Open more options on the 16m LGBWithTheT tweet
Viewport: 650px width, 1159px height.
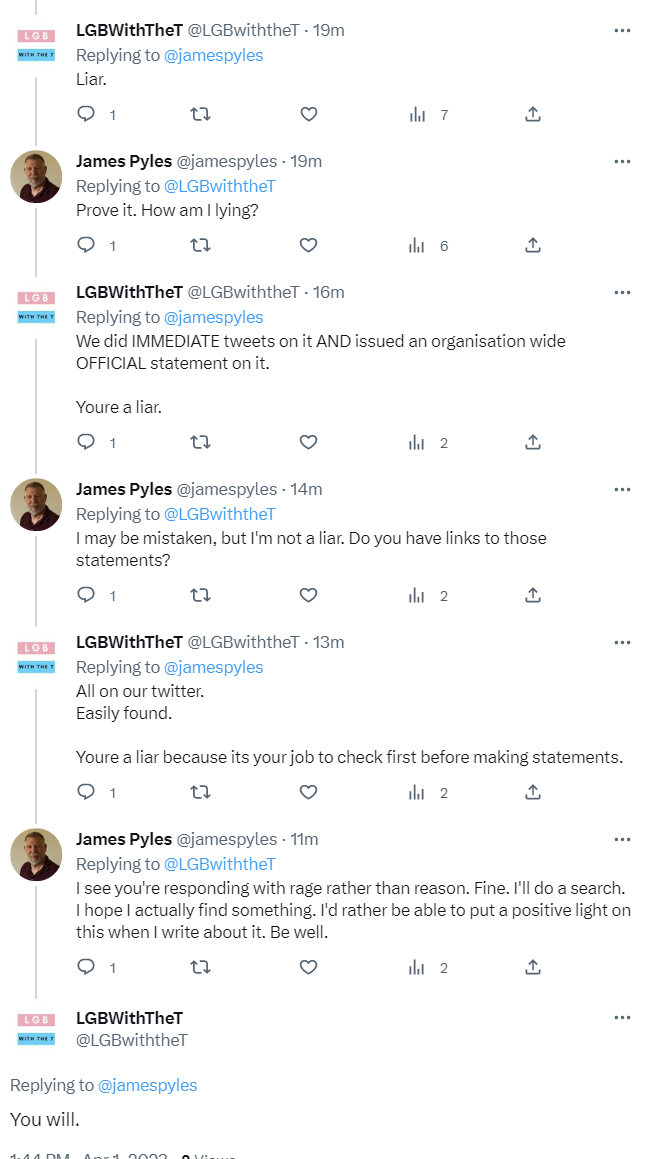click(x=622, y=292)
